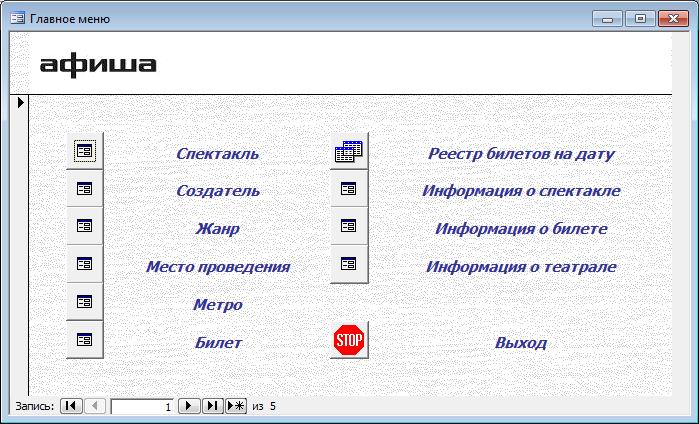Go to the first record

coord(71,406)
